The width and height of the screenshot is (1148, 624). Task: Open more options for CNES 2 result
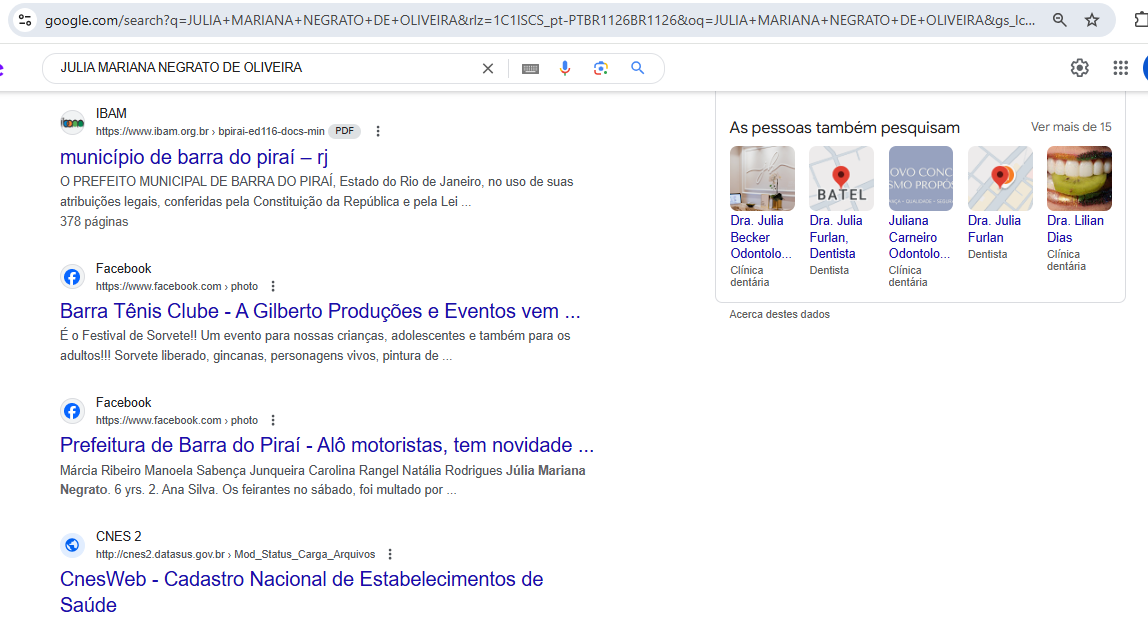[x=390, y=554]
